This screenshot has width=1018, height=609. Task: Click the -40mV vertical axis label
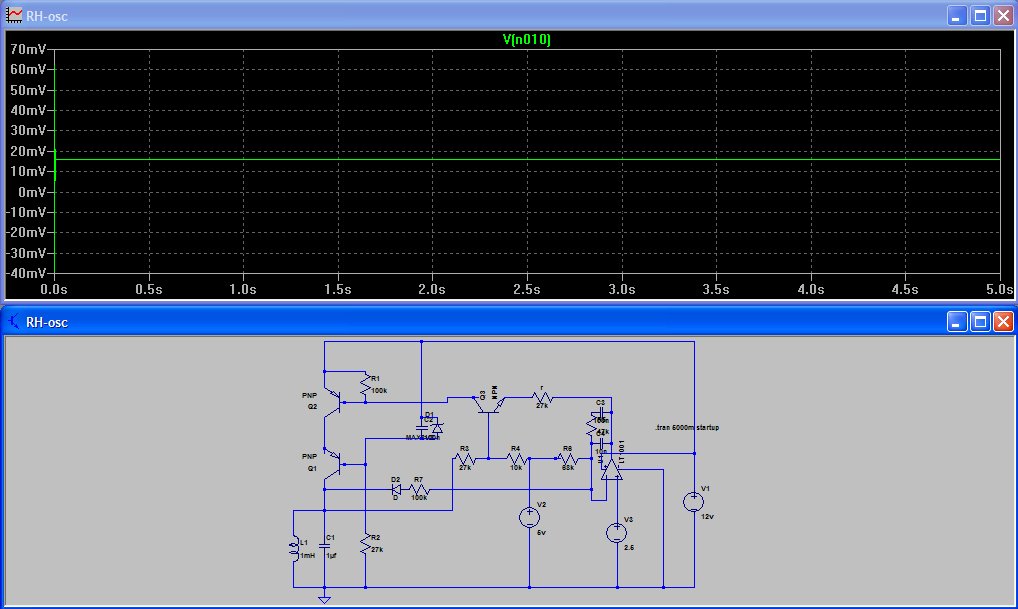(26, 273)
